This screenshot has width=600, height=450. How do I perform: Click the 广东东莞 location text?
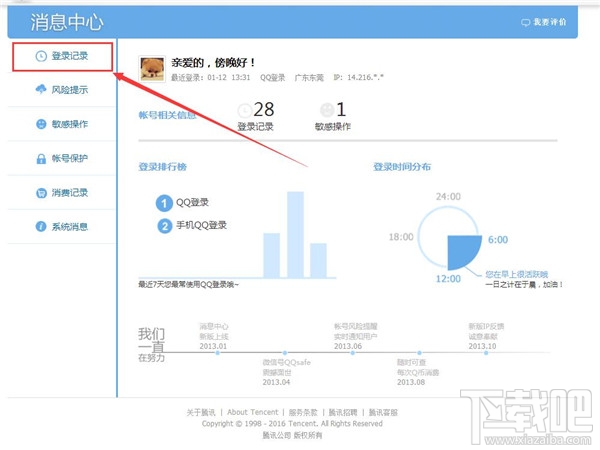pyautogui.click(x=309, y=78)
